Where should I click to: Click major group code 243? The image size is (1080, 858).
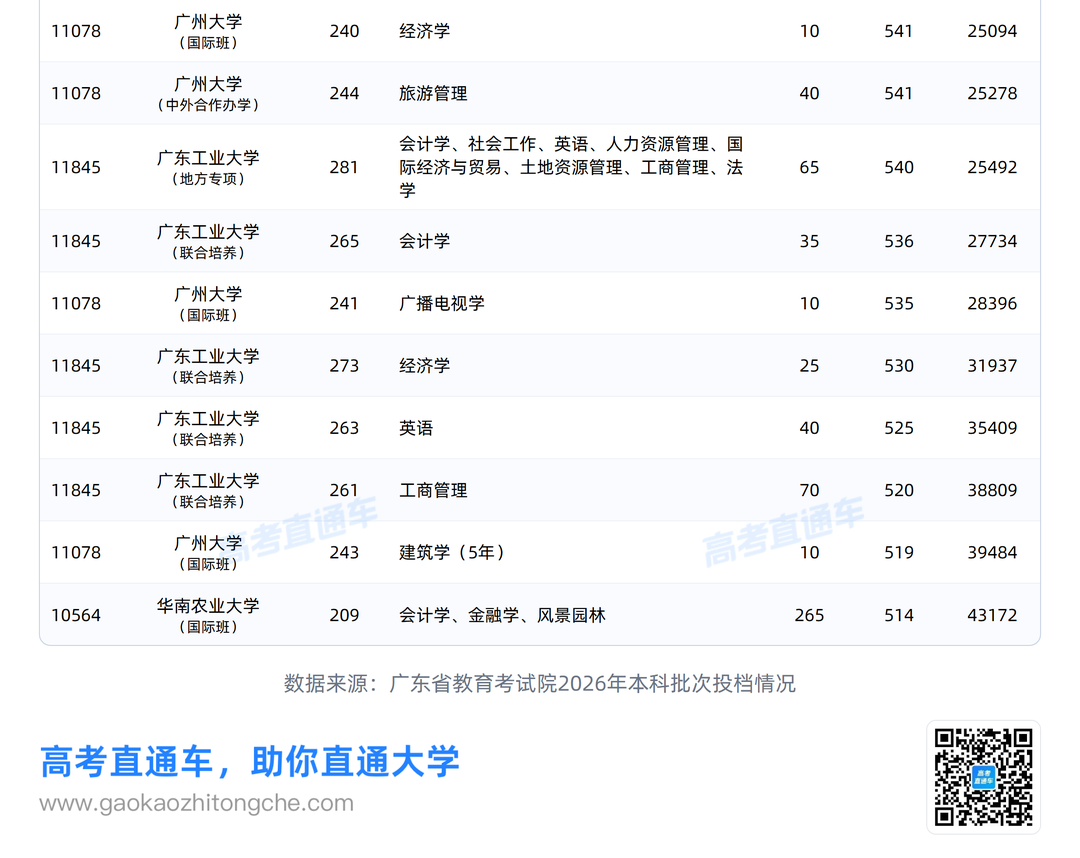344,552
